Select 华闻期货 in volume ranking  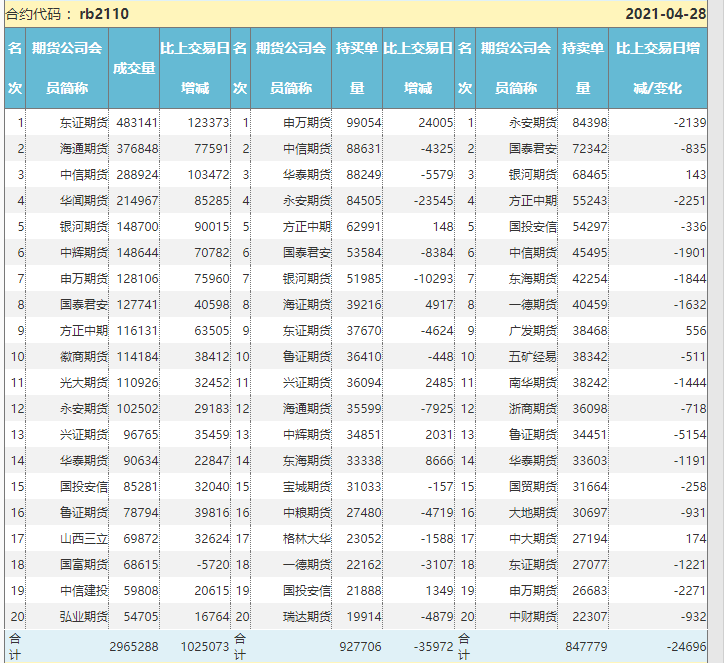84,201
